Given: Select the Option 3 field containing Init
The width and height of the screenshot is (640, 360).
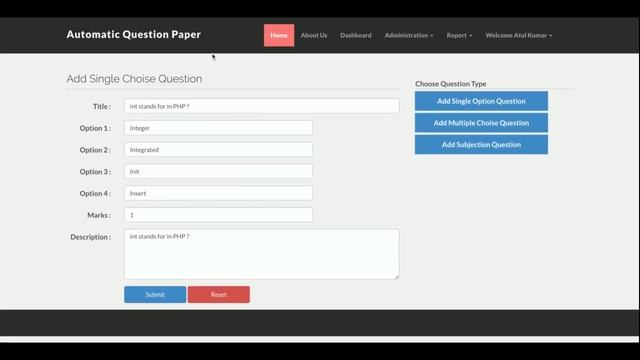Looking at the screenshot, I should point(218,171).
